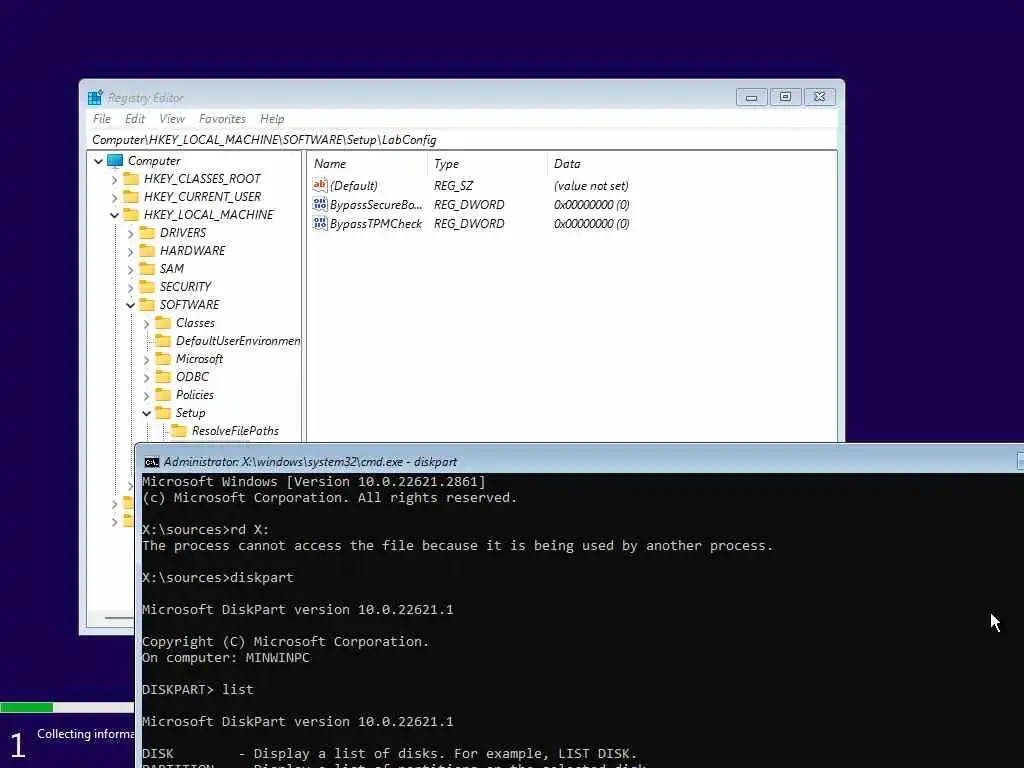Expand the Microsoft key
The height and width of the screenshot is (768, 1024).
click(146, 359)
